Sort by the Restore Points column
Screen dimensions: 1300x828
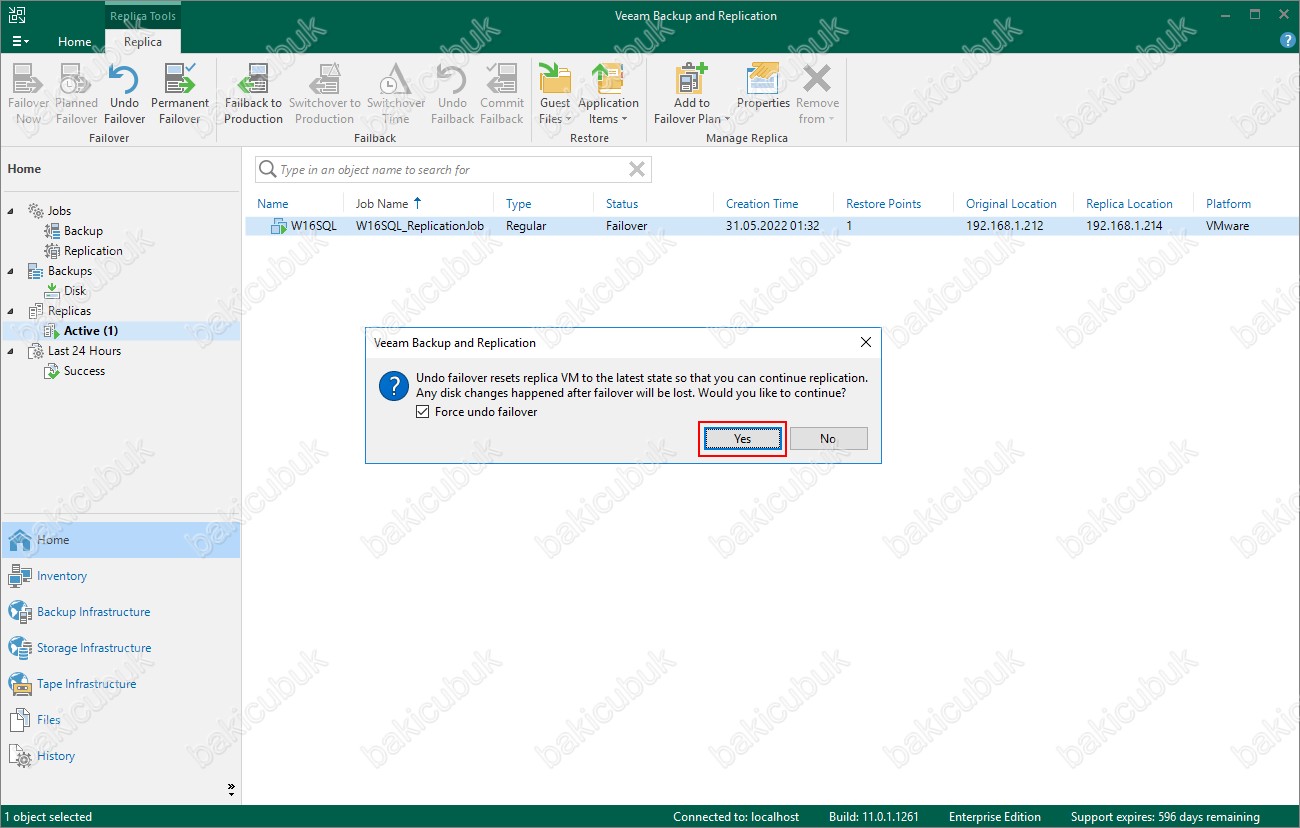[x=884, y=204]
